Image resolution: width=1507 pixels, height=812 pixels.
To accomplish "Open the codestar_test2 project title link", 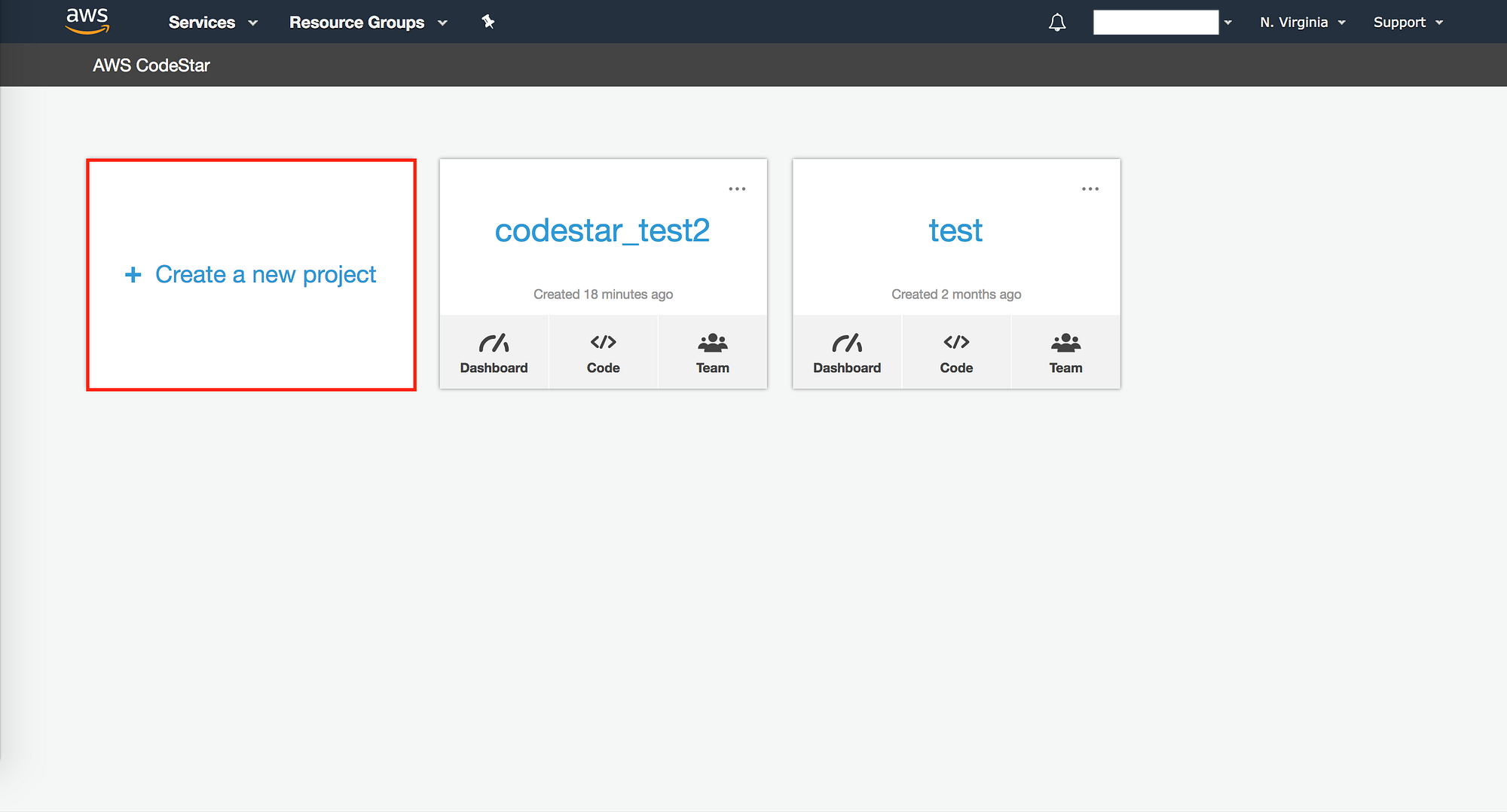I will click(x=603, y=230).
